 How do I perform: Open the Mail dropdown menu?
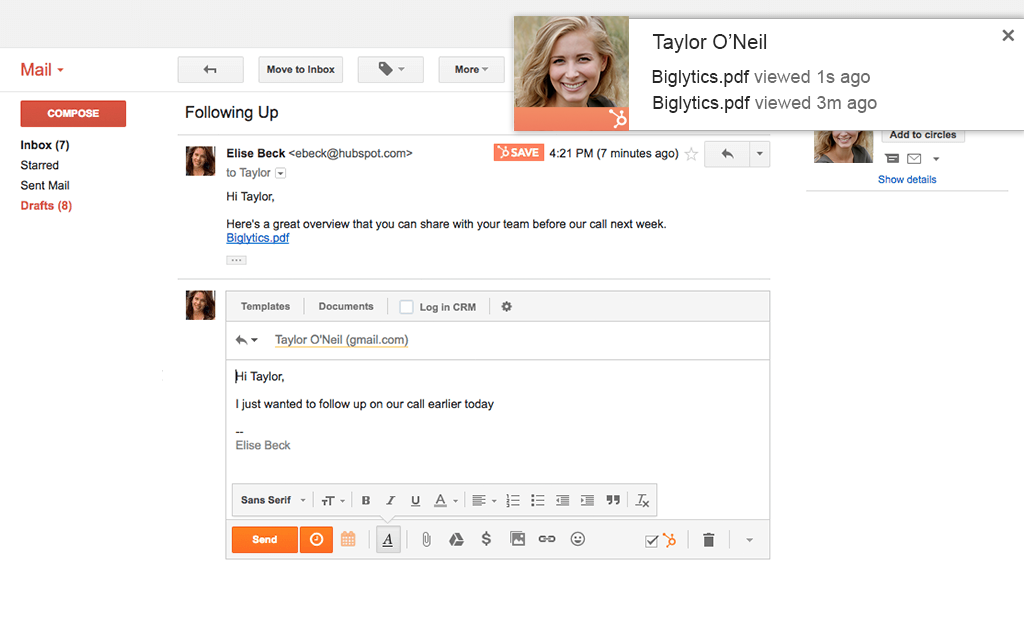coord(42,70)
